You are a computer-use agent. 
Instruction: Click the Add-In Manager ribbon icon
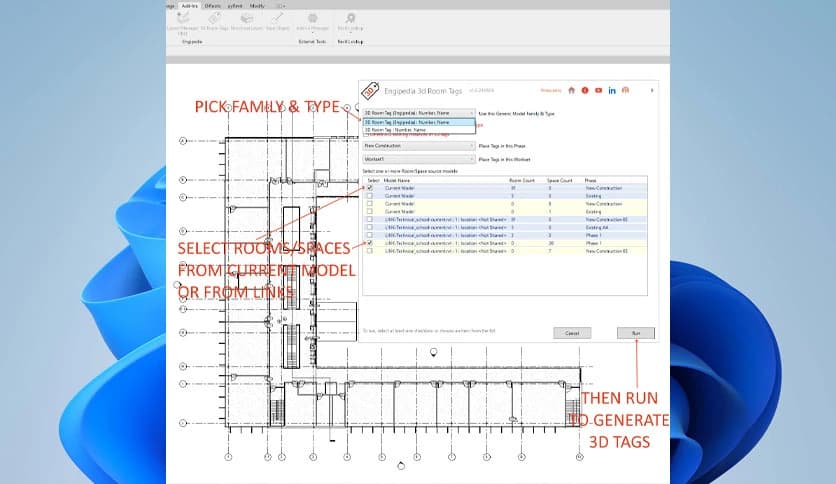(313, 19)
